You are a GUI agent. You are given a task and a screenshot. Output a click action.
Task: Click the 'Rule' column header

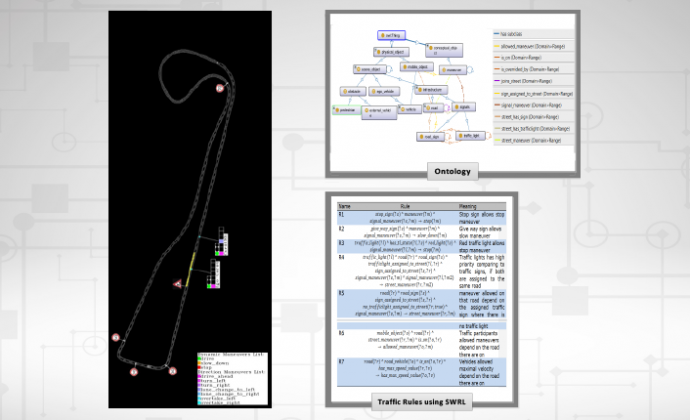(x=405, y=206)
